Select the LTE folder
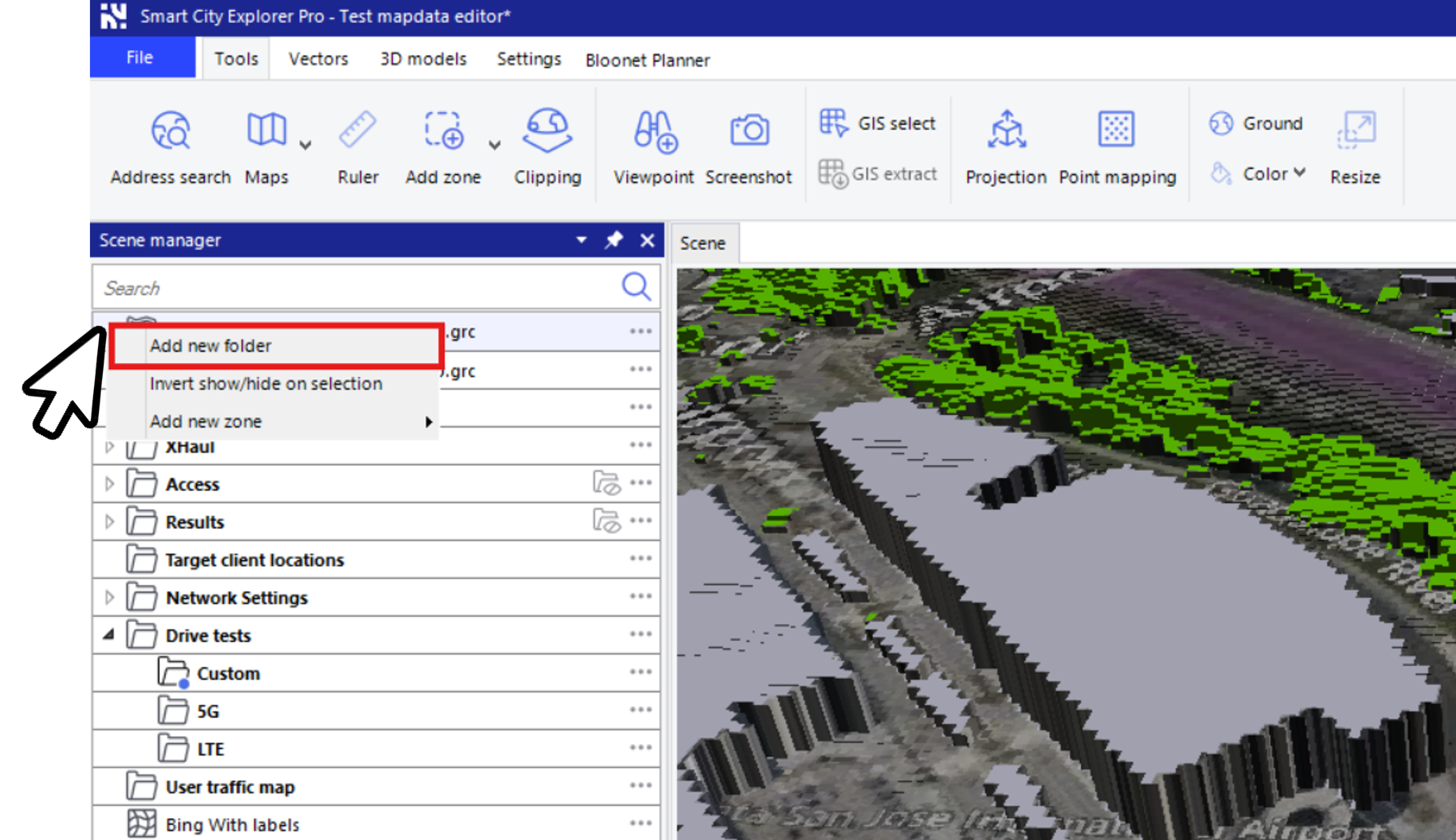Viewport: 1456px width, 840px height. (x=376, y=748)
